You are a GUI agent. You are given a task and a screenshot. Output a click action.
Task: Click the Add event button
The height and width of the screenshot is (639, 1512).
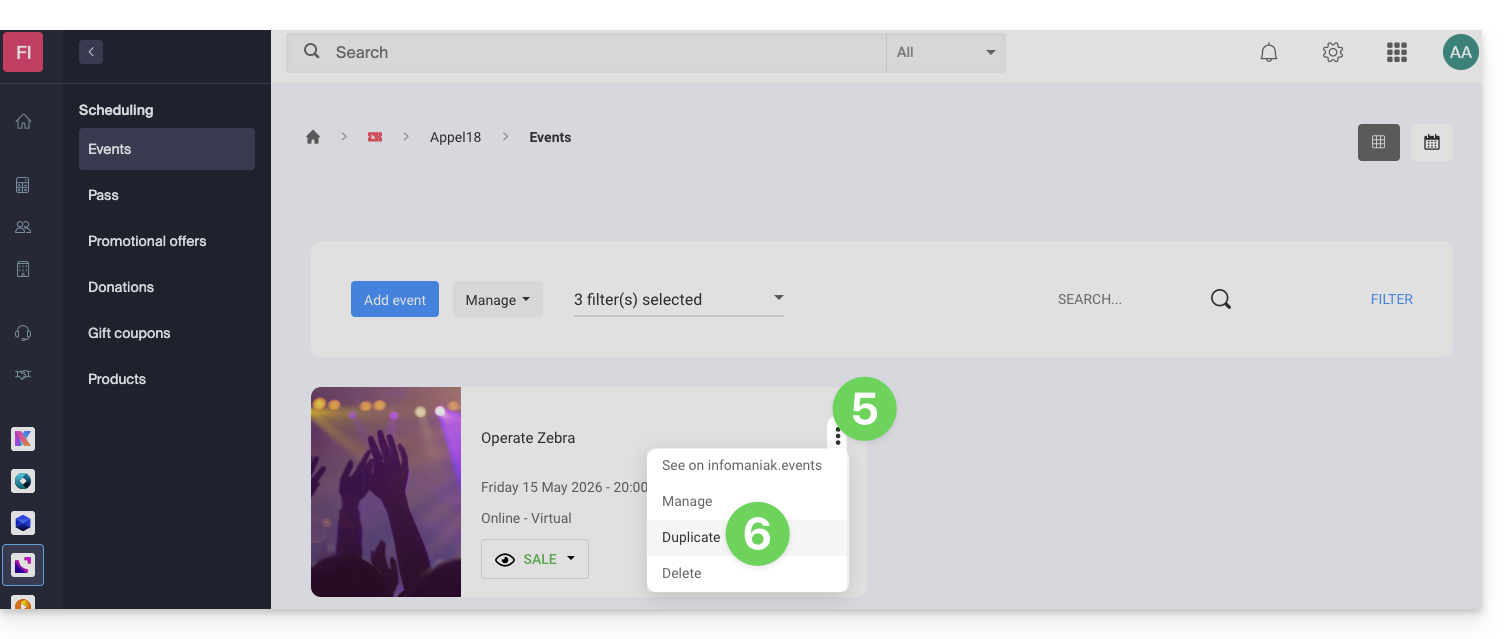(x=394, y=300)
